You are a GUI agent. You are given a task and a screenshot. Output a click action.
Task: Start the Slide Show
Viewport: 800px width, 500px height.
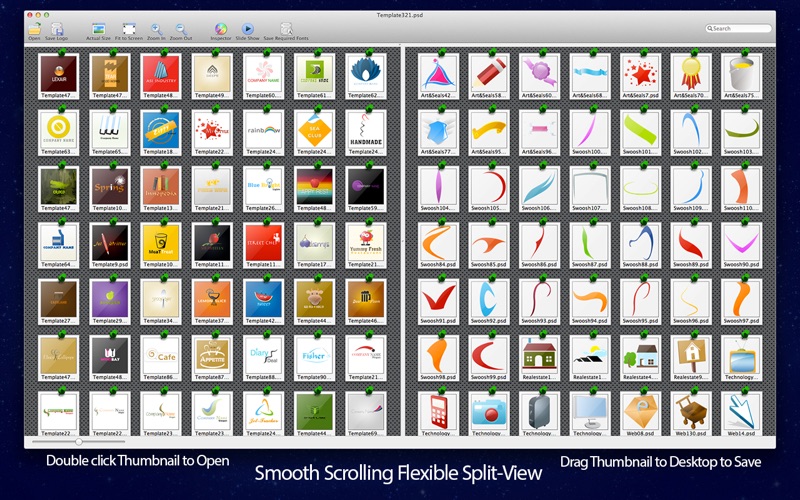click(x=247, y=29)
